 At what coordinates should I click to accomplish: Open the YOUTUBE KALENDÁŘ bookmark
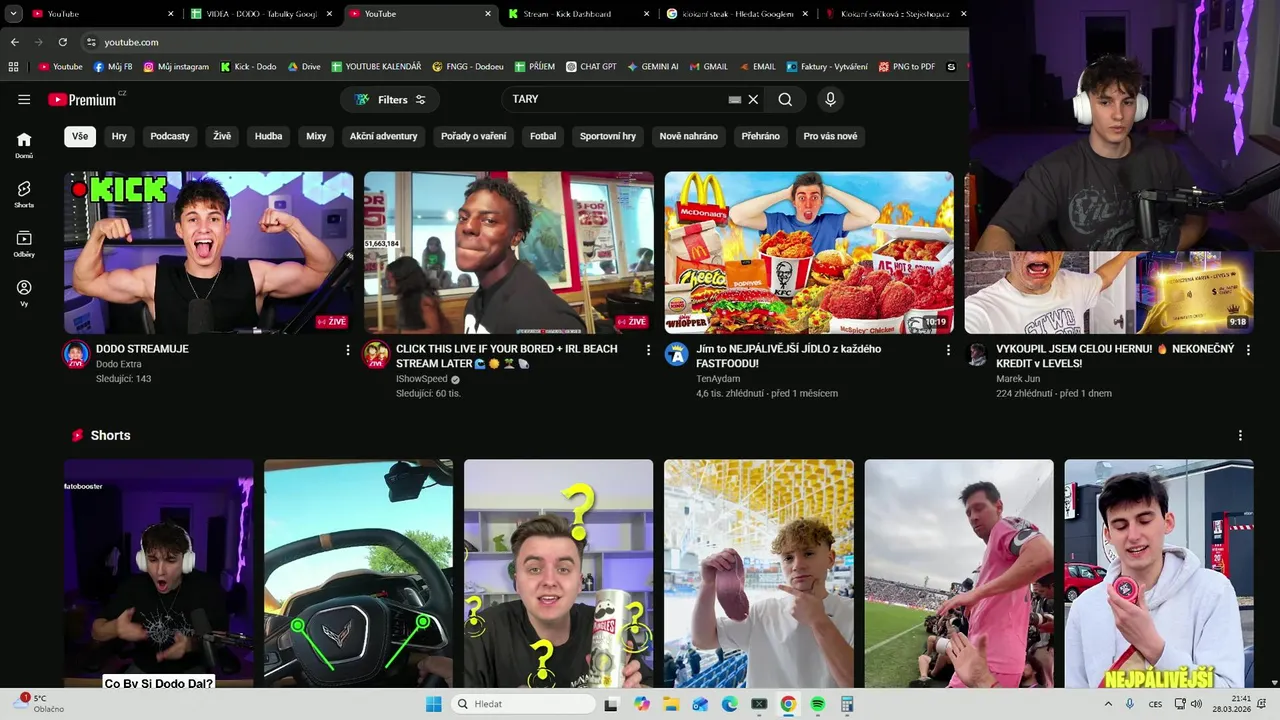[x=376, y=67]
